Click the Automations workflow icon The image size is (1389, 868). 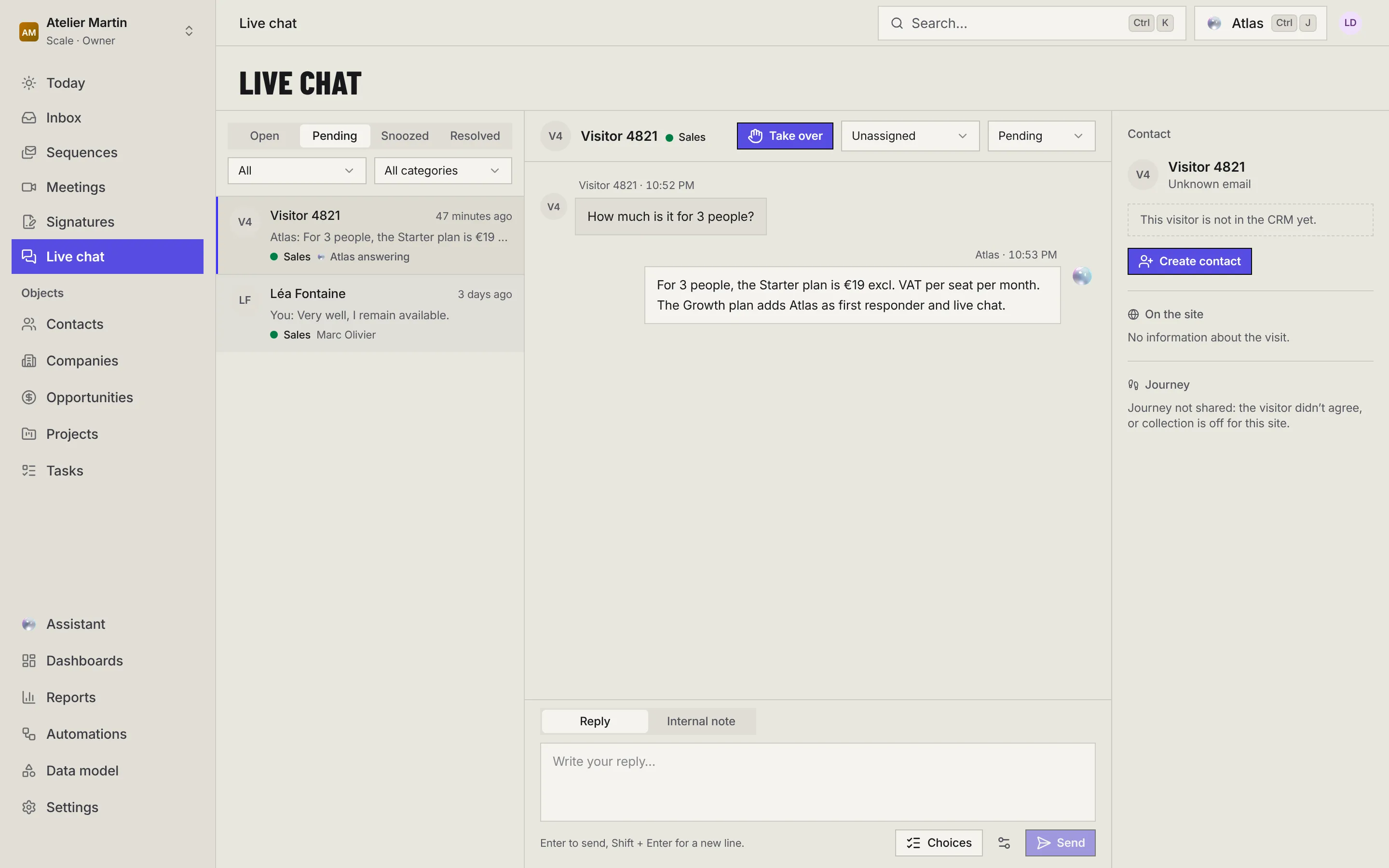[x=29, y=734]
